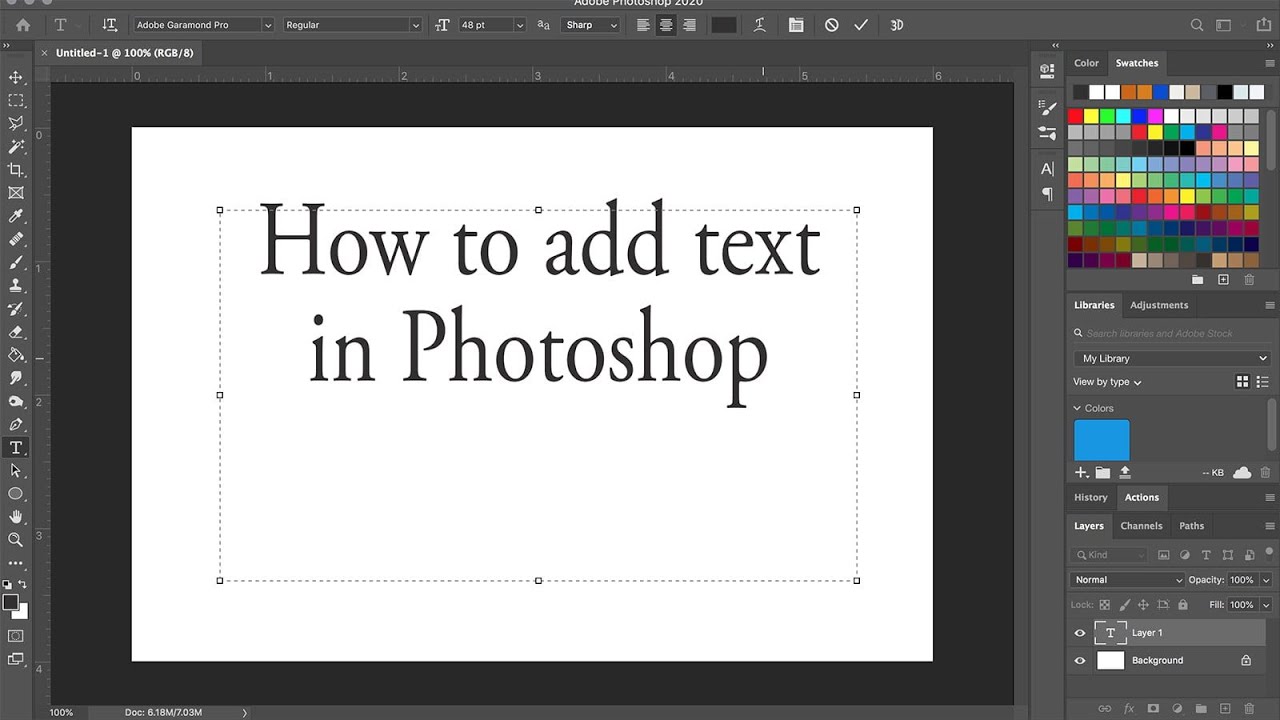Viewport: 1280px width, 720px height.
Task: Select the Zoom tool
Action: pos(16,540)
